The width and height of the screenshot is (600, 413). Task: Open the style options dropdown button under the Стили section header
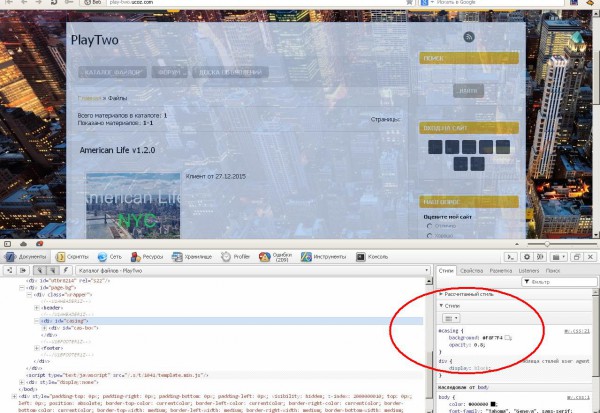(451, 318)
